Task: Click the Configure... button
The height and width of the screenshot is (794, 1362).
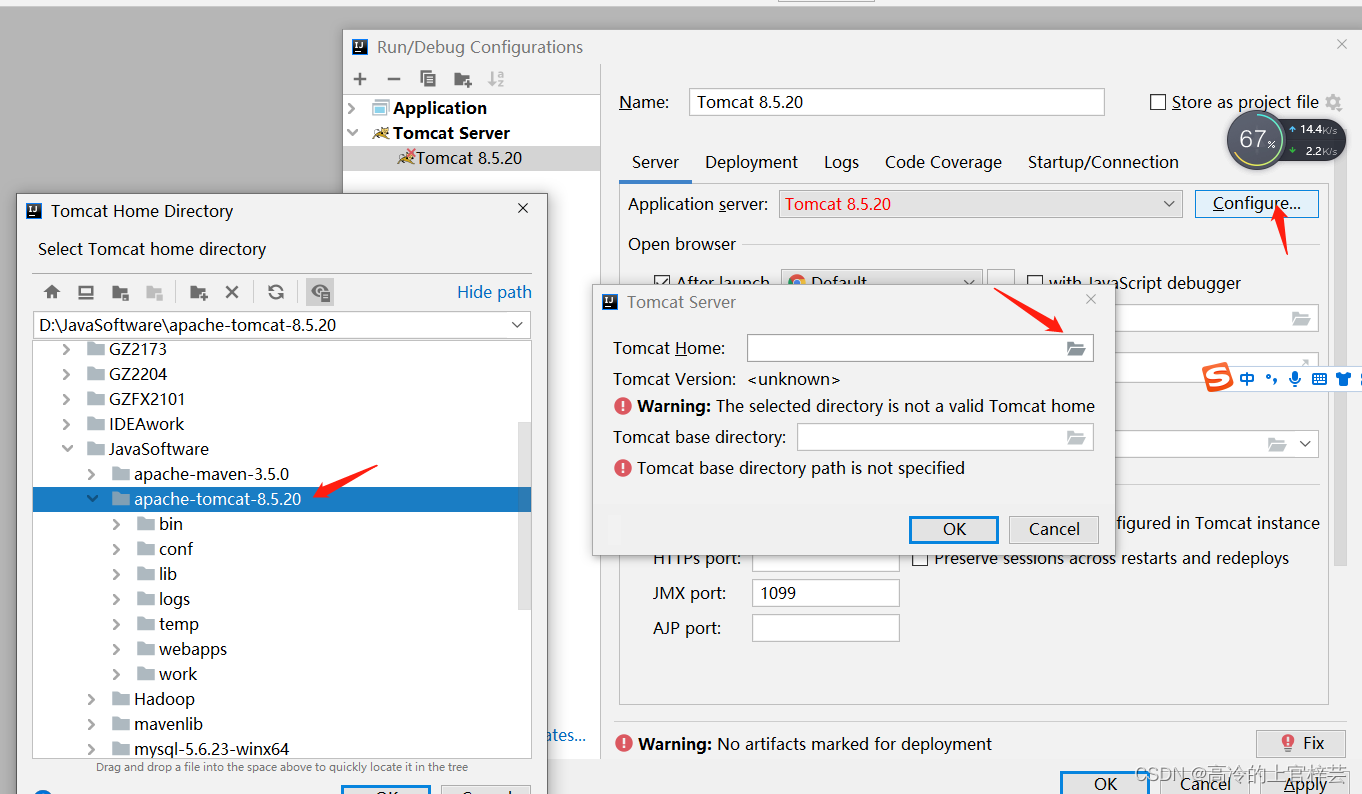Action: pyautogui.click(x=1257, y=204)
